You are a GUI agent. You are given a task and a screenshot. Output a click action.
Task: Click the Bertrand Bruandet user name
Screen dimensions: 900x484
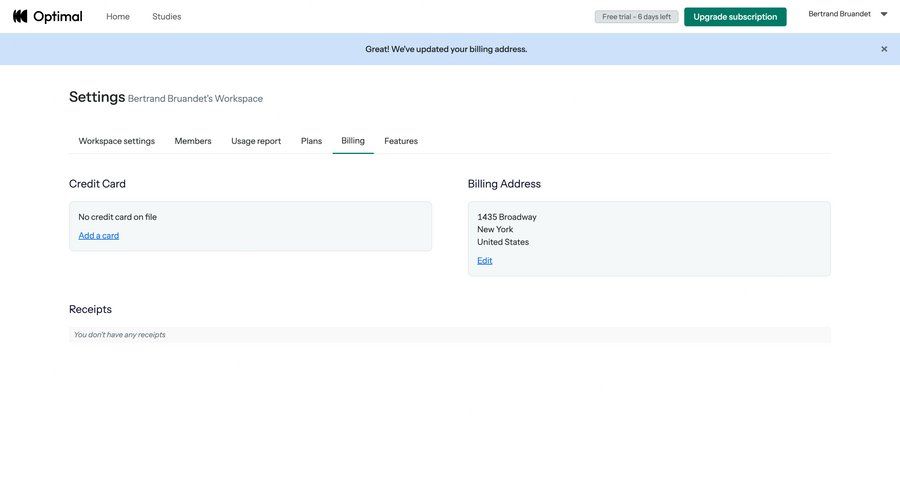tap(839, 14)
